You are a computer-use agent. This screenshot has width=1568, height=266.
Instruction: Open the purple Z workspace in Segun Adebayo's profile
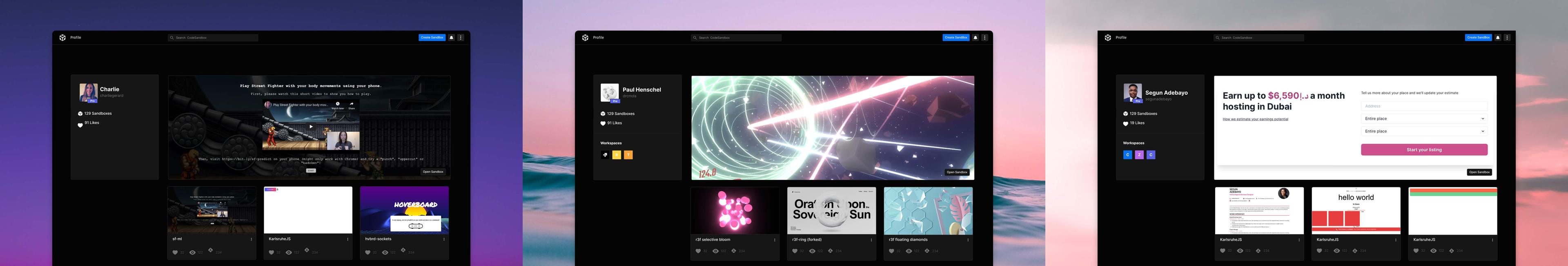tap(1139, 155)
